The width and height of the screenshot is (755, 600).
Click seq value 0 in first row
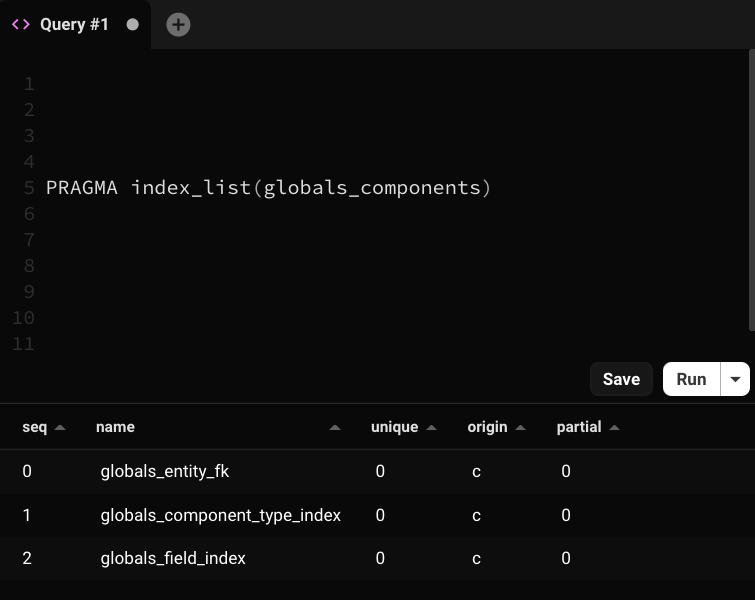pos(27,471)
